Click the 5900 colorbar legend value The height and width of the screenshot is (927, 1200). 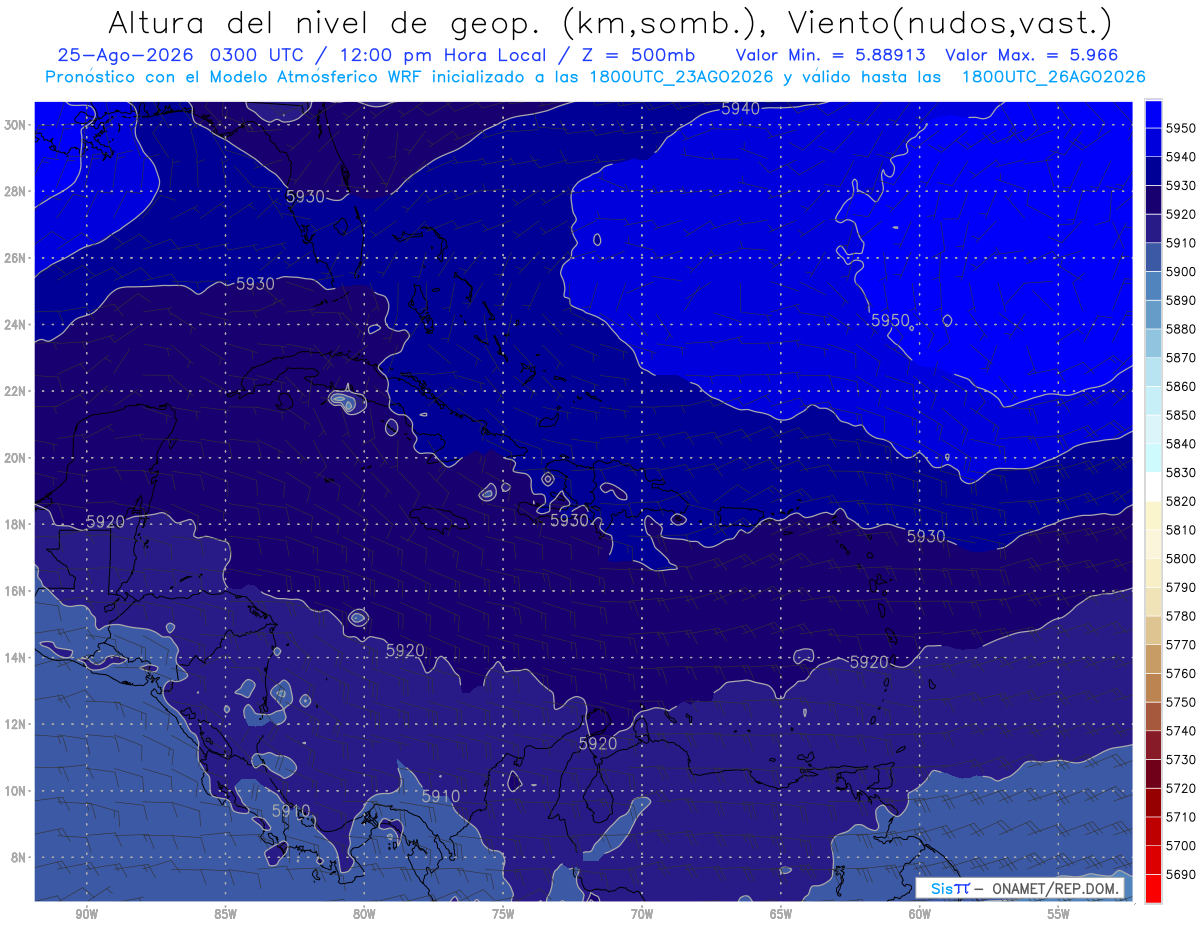click(1180, 271)
